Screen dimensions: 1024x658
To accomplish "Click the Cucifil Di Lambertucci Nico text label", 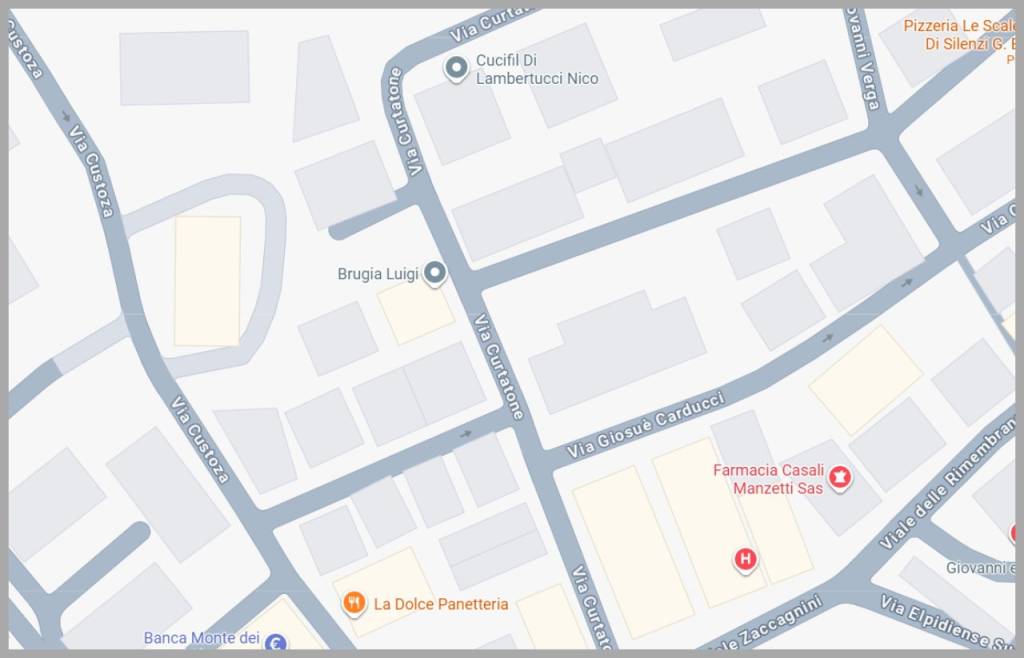I will tap(537, 69).
